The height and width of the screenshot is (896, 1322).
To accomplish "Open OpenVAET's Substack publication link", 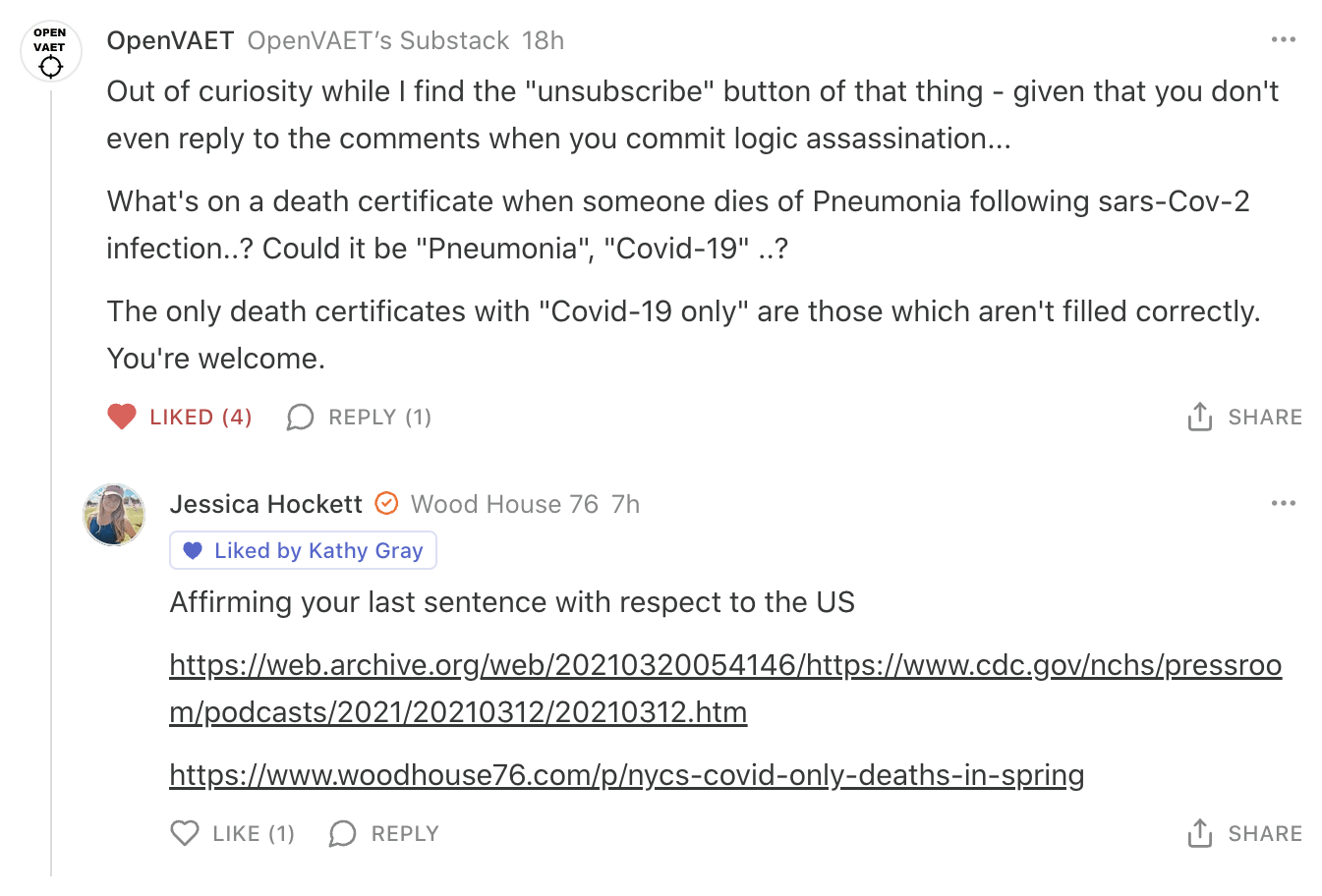I will pyautogui.click(x=377, y=40).
